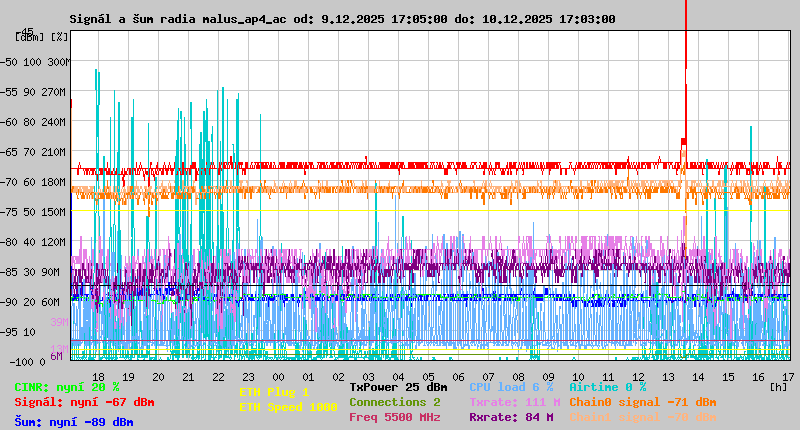Click the blue Šum legend label
Viewport: 800px width, 430px height.
point(74,422)
